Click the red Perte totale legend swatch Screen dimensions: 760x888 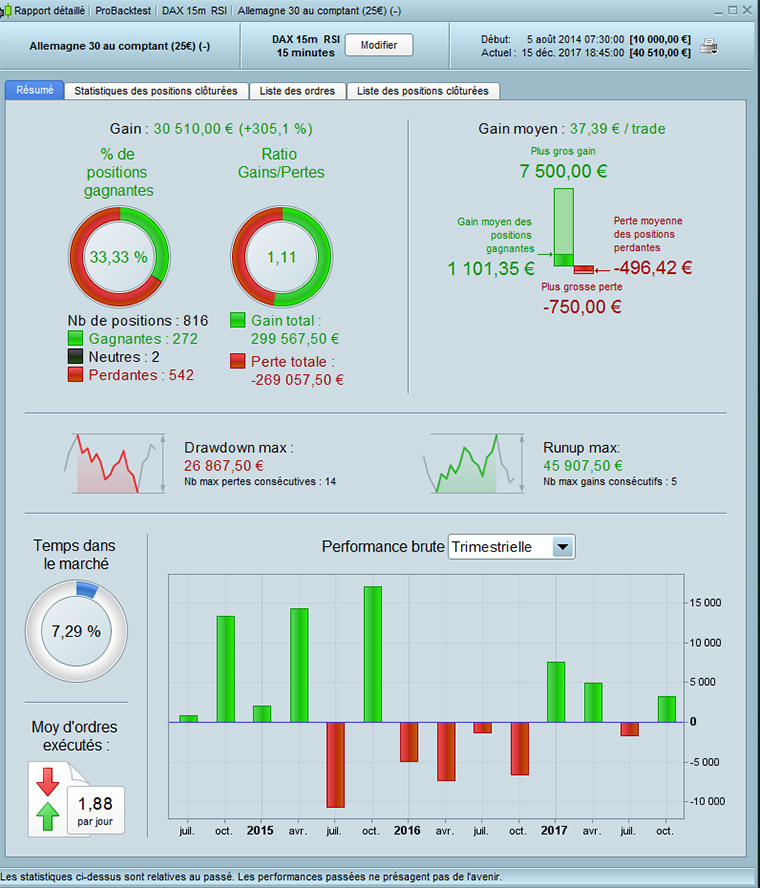pos(238,361)
